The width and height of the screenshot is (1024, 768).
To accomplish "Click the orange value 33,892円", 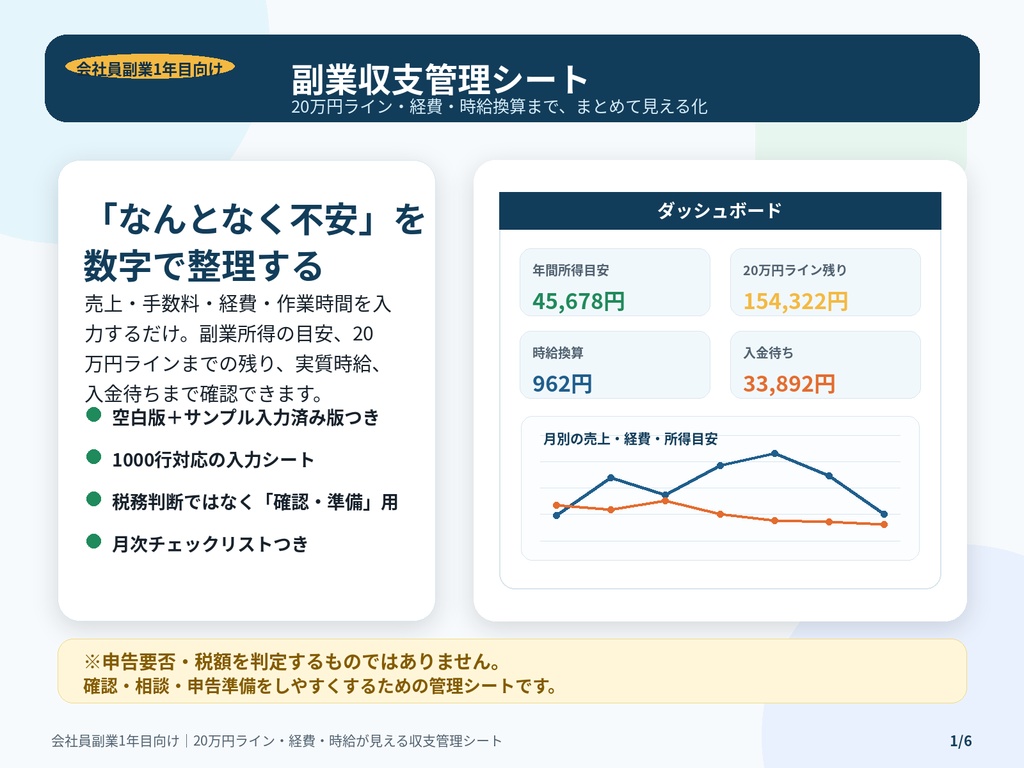I will [789, 383].
